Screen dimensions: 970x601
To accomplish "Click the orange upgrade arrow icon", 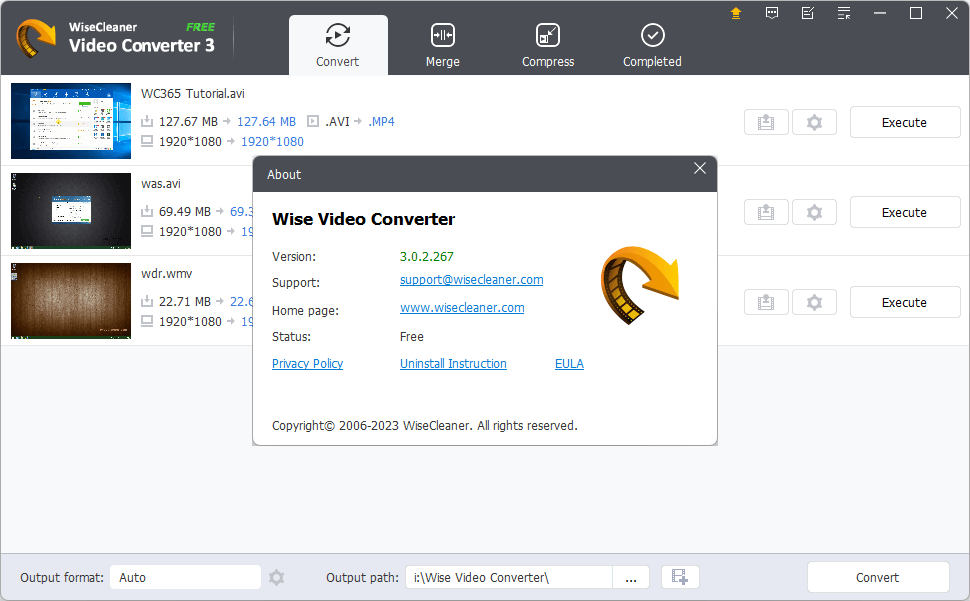I will [x=736, y=13].
